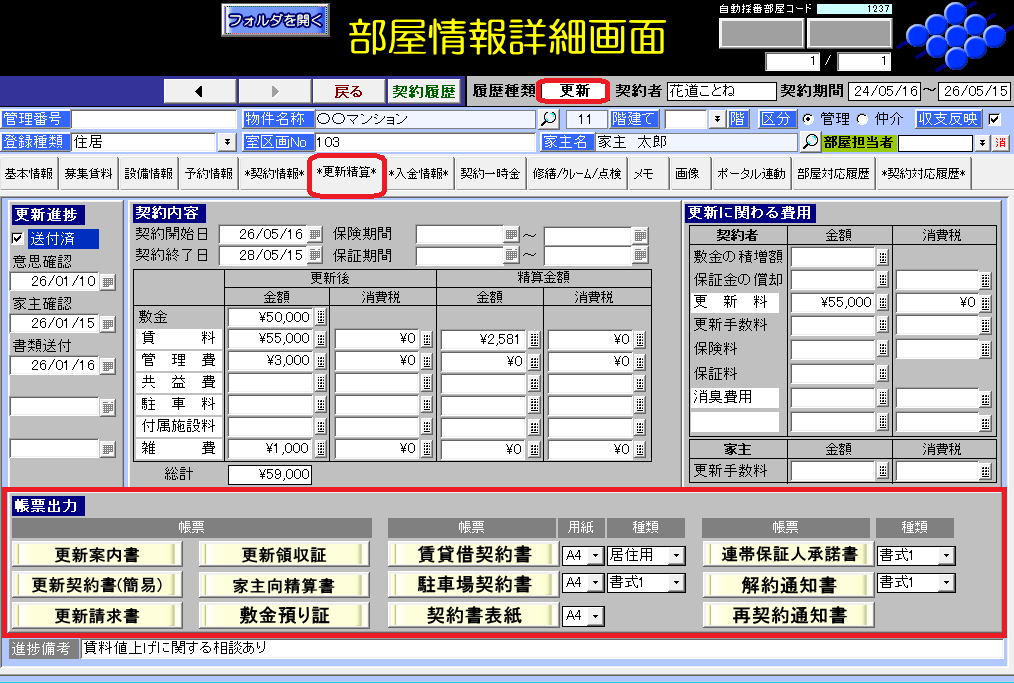Screen dimensions: 1014x683
Task: Click the search icon next to 家主名
Action: 811,142
